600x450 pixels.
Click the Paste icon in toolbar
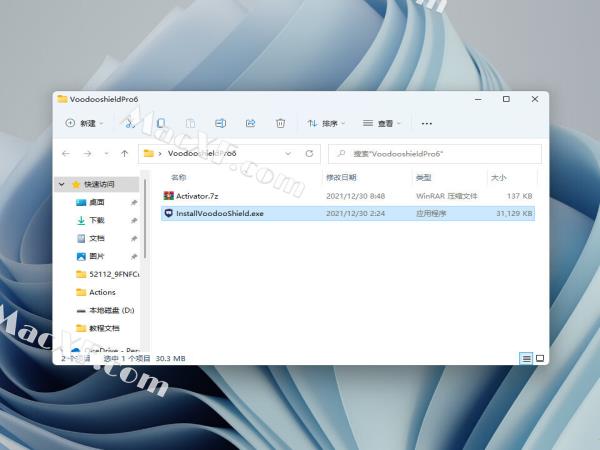coord(190,123)
